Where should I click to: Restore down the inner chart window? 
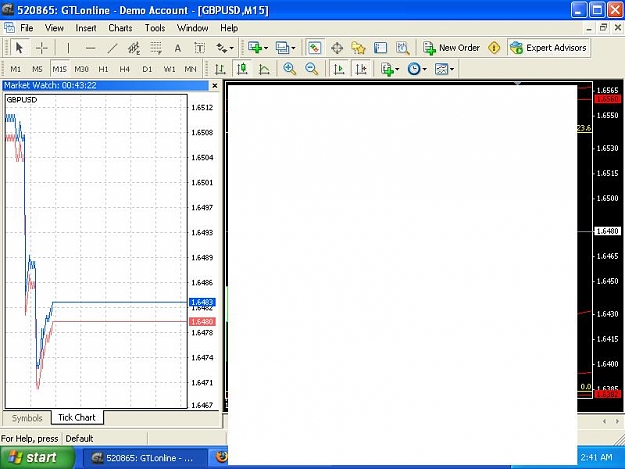pos(603,27)
